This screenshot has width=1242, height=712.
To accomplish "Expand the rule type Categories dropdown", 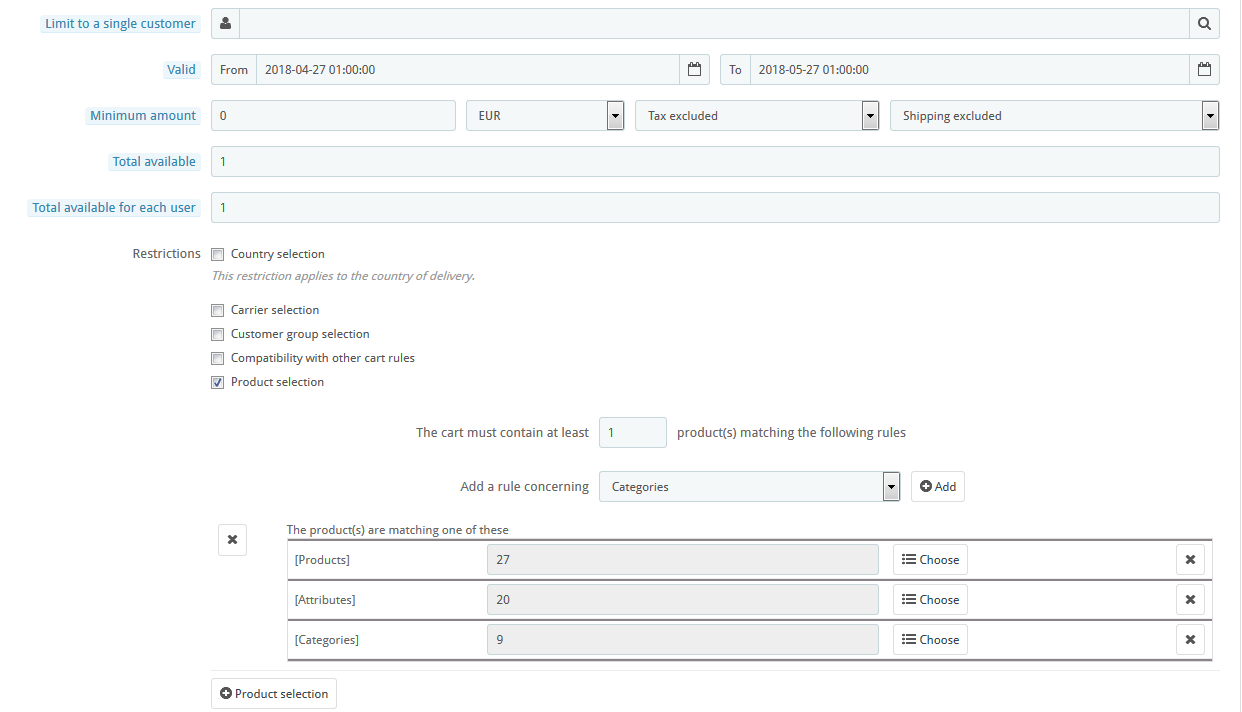I will coord(750,487).
